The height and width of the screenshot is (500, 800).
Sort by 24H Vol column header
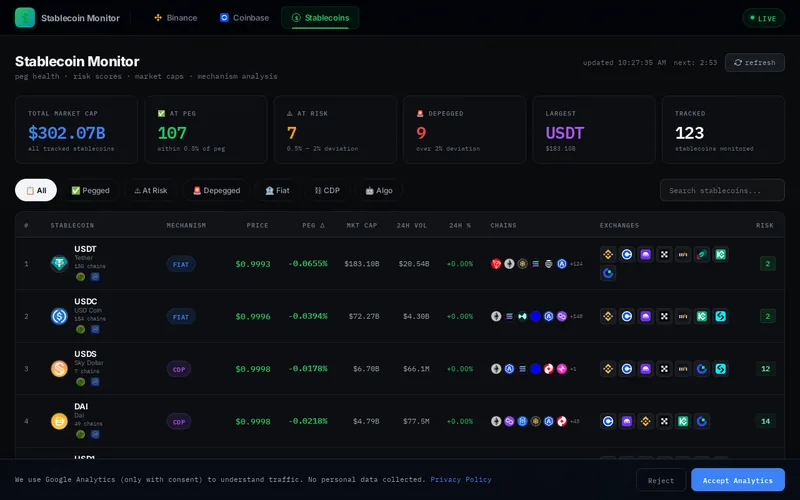point(411,226)
